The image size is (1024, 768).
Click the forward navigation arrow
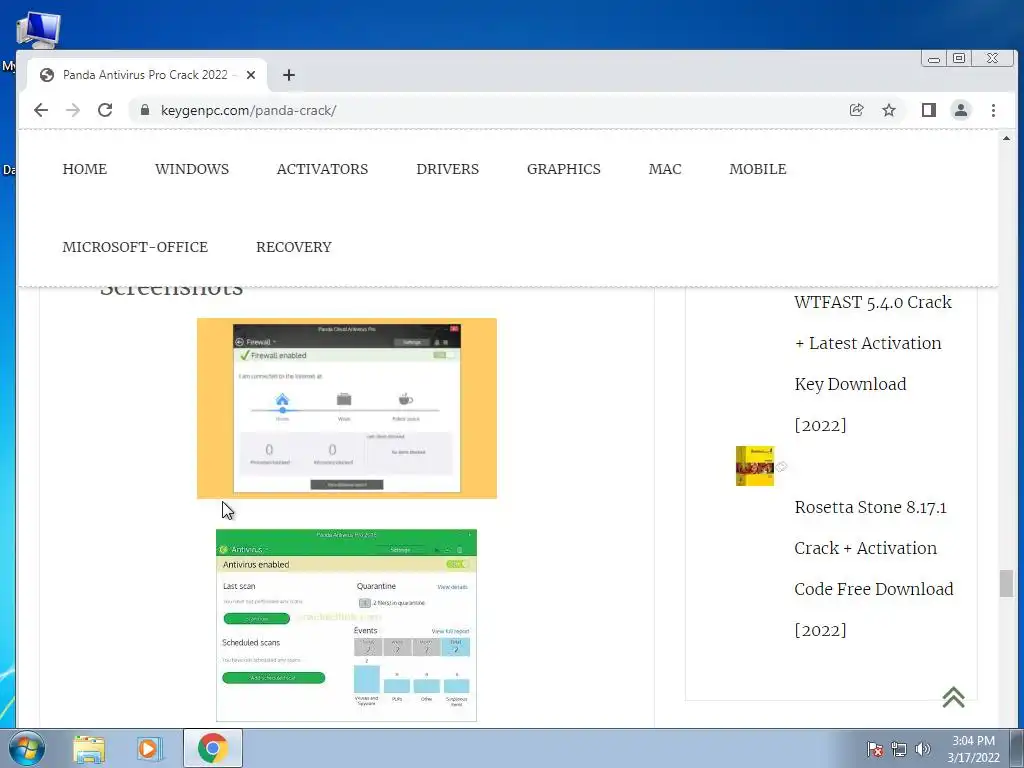coord(72,110)
